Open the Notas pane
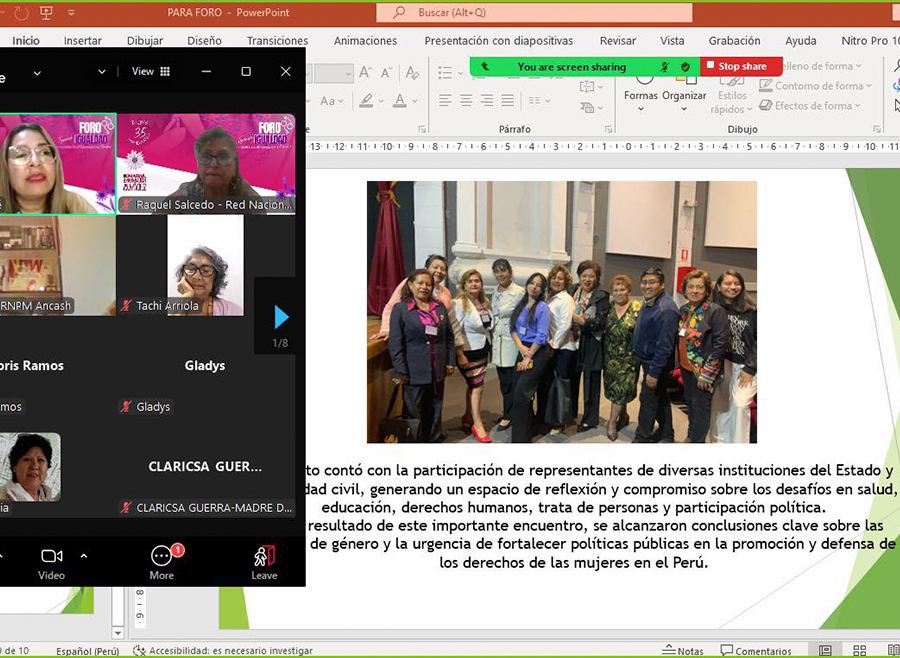 tap(682, 651)
